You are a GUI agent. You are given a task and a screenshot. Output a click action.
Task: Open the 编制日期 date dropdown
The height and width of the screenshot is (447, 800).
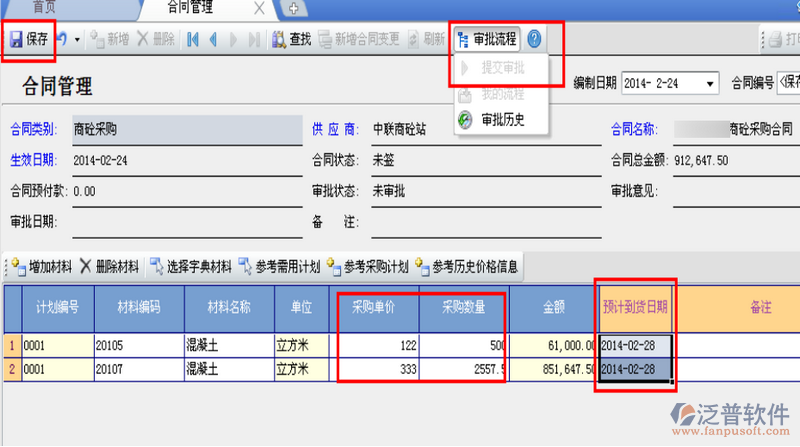click(711, 83)
